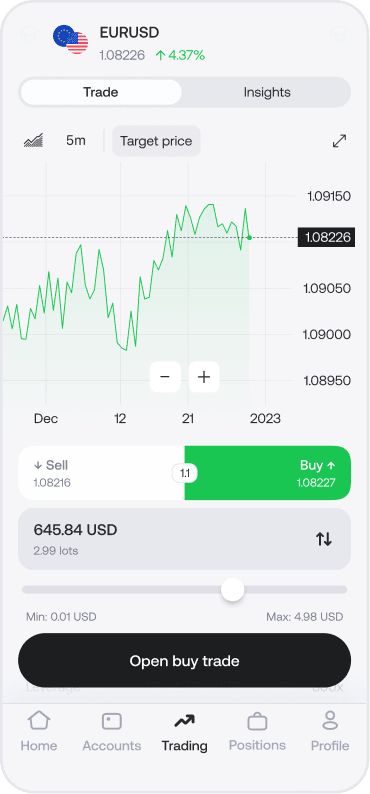Expand chart to fullscreen
The image size is (370, 794).
point(339,141)
